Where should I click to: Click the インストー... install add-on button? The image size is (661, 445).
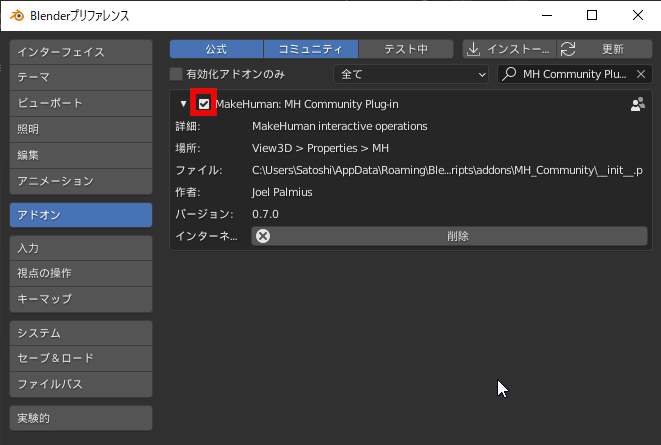(509, 49)
